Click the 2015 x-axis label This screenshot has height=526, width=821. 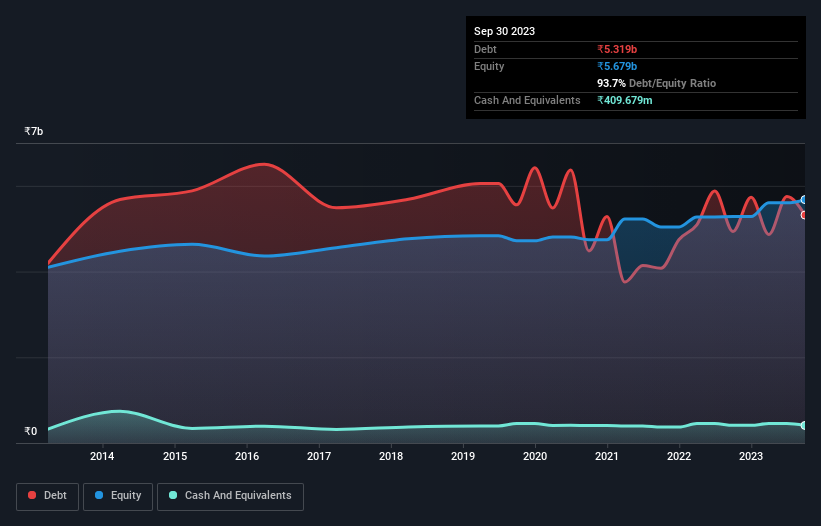pos(175,456)
